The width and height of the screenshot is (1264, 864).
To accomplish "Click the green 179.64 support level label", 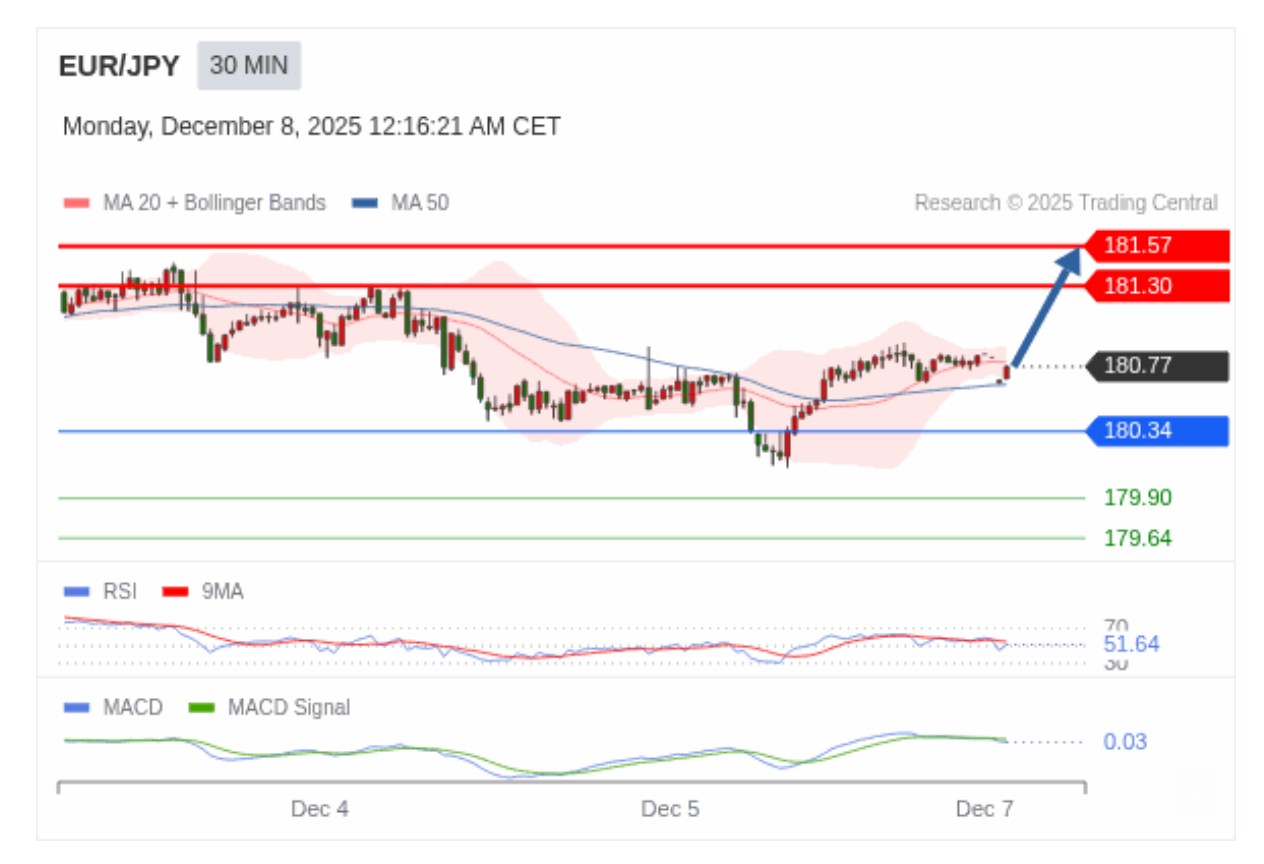I will (1137, 539).
